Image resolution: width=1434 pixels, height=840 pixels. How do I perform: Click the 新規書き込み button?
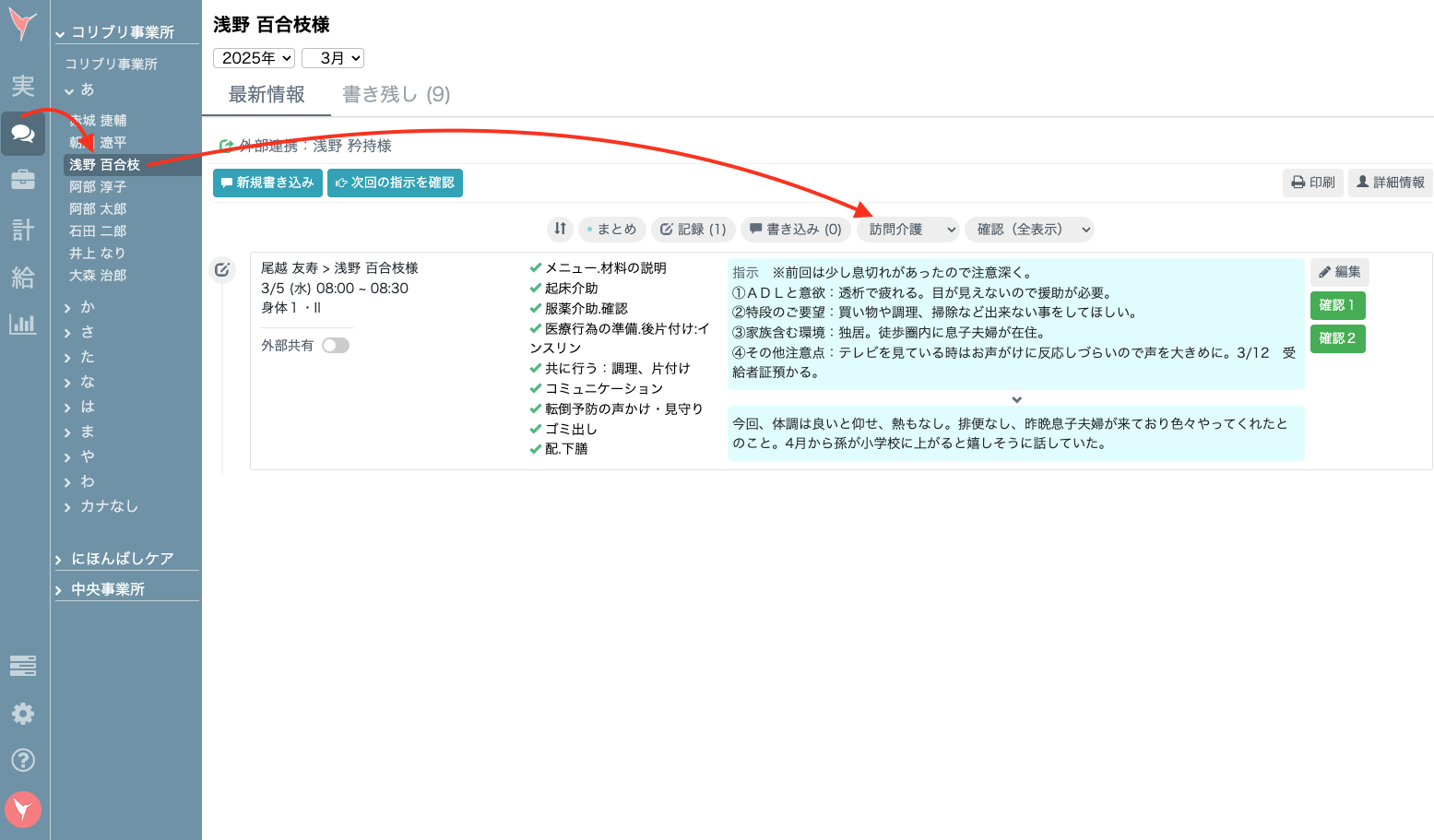[267, 183]
